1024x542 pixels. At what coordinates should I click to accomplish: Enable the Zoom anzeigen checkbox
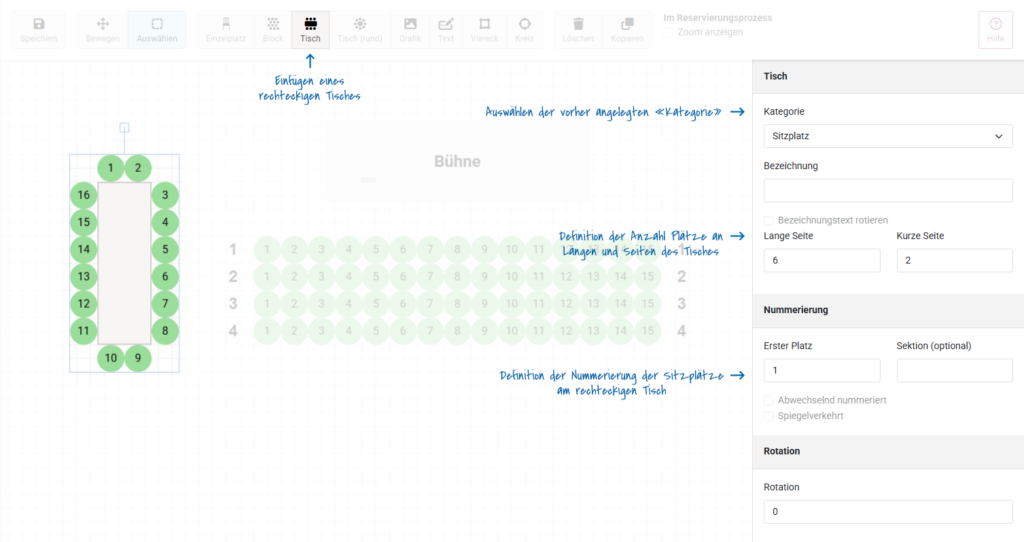coord(669,33)
